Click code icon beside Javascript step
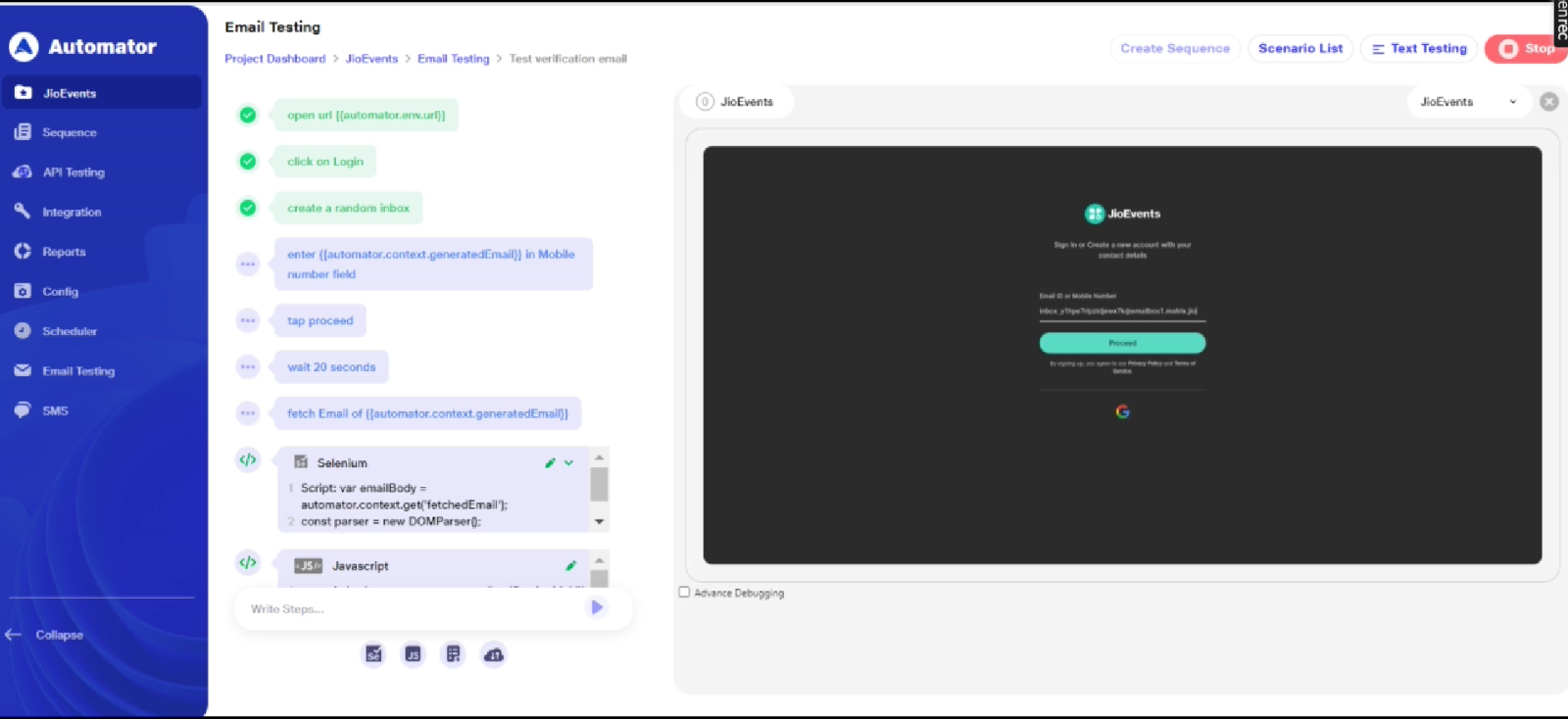 tap(248, 562)
